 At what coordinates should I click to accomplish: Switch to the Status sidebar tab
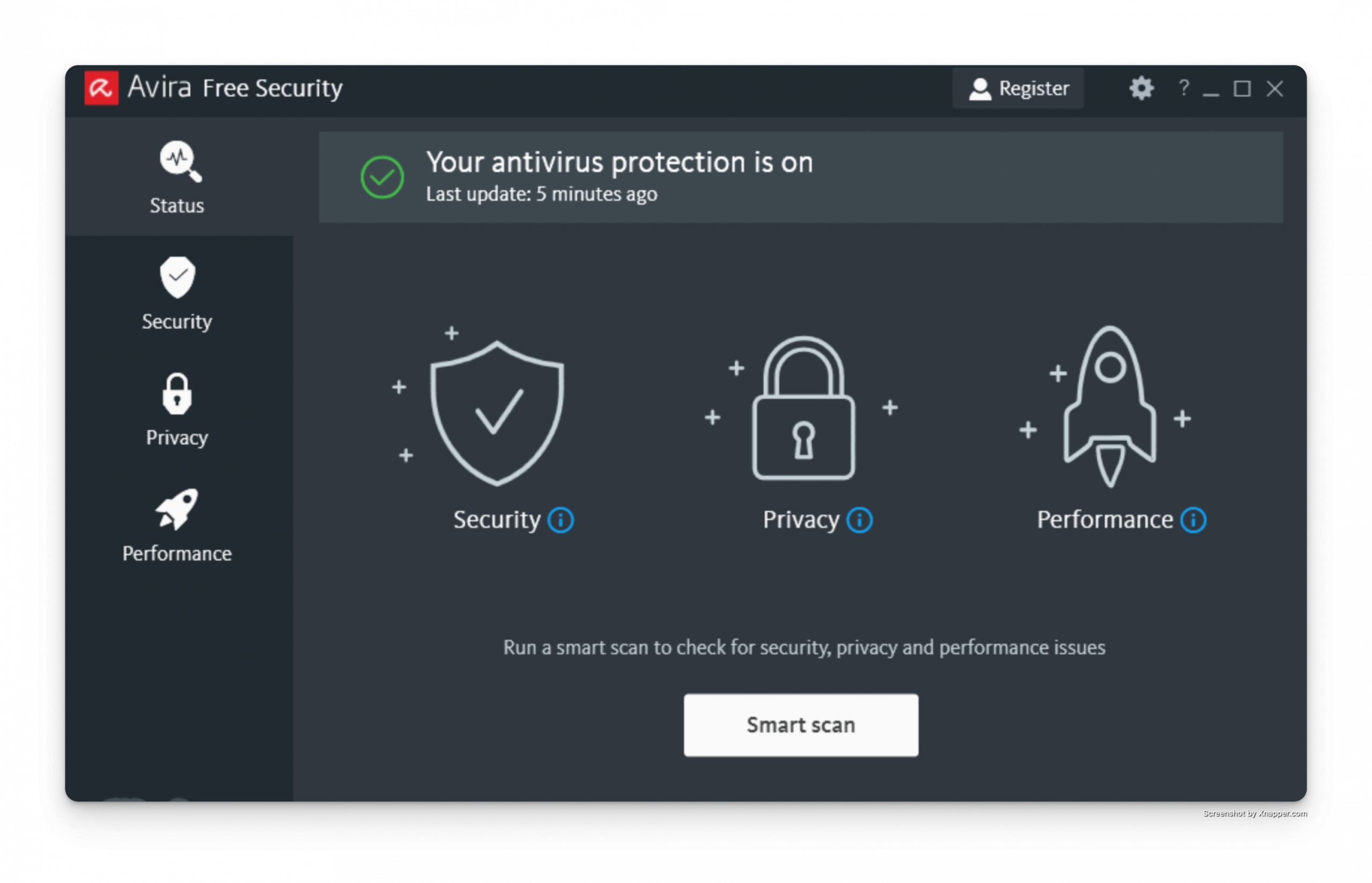[x=177, y=176]
